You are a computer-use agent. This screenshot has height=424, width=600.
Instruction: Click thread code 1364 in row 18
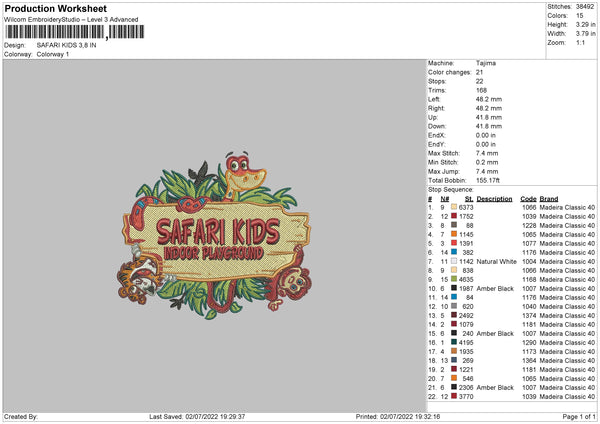pyautogui.click(x=529, y=360)
